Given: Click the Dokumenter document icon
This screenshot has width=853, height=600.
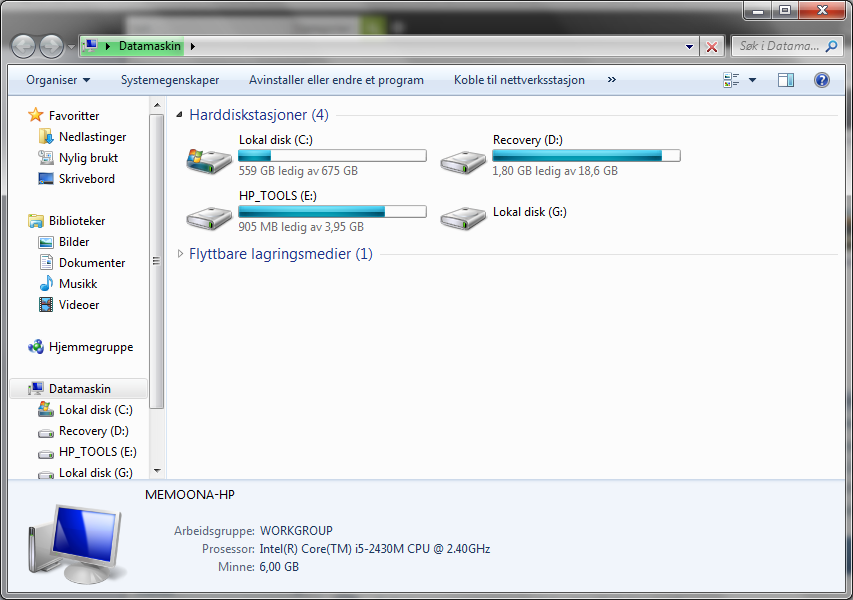Looking at the screenshot, I should (46, 262).
